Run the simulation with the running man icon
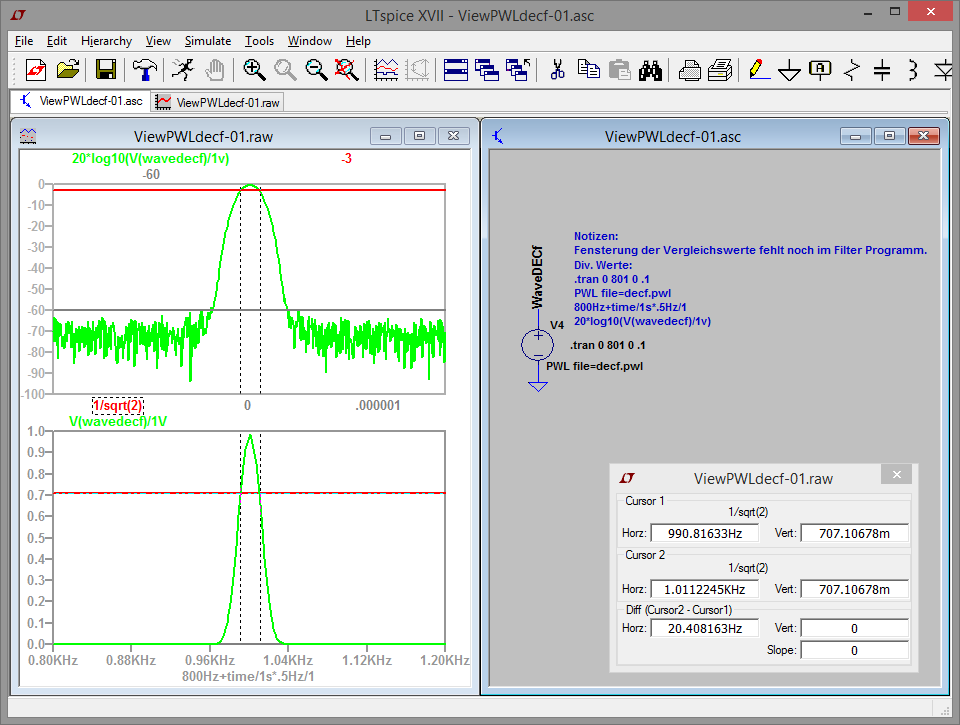Viewport: 960px width, 725px height. click(x=182, y=70)
